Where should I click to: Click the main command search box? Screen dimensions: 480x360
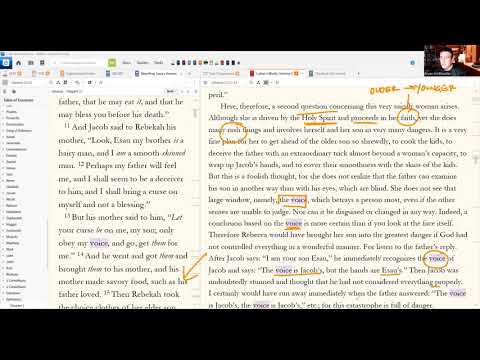tap(78, 63)
